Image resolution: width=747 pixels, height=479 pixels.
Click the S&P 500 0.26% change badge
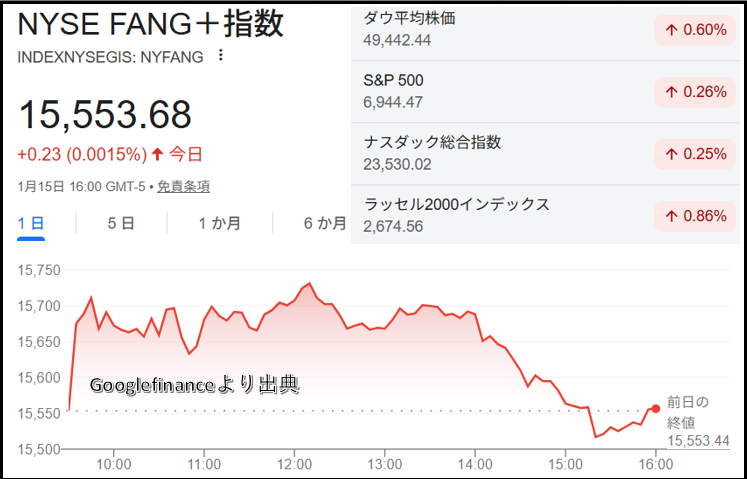click(691, 92)
